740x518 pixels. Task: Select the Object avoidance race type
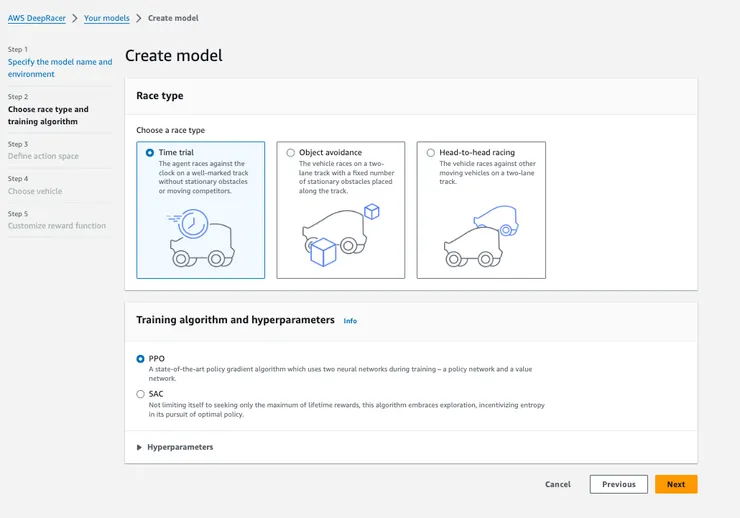pyautogui.click(x=291, y=153)
